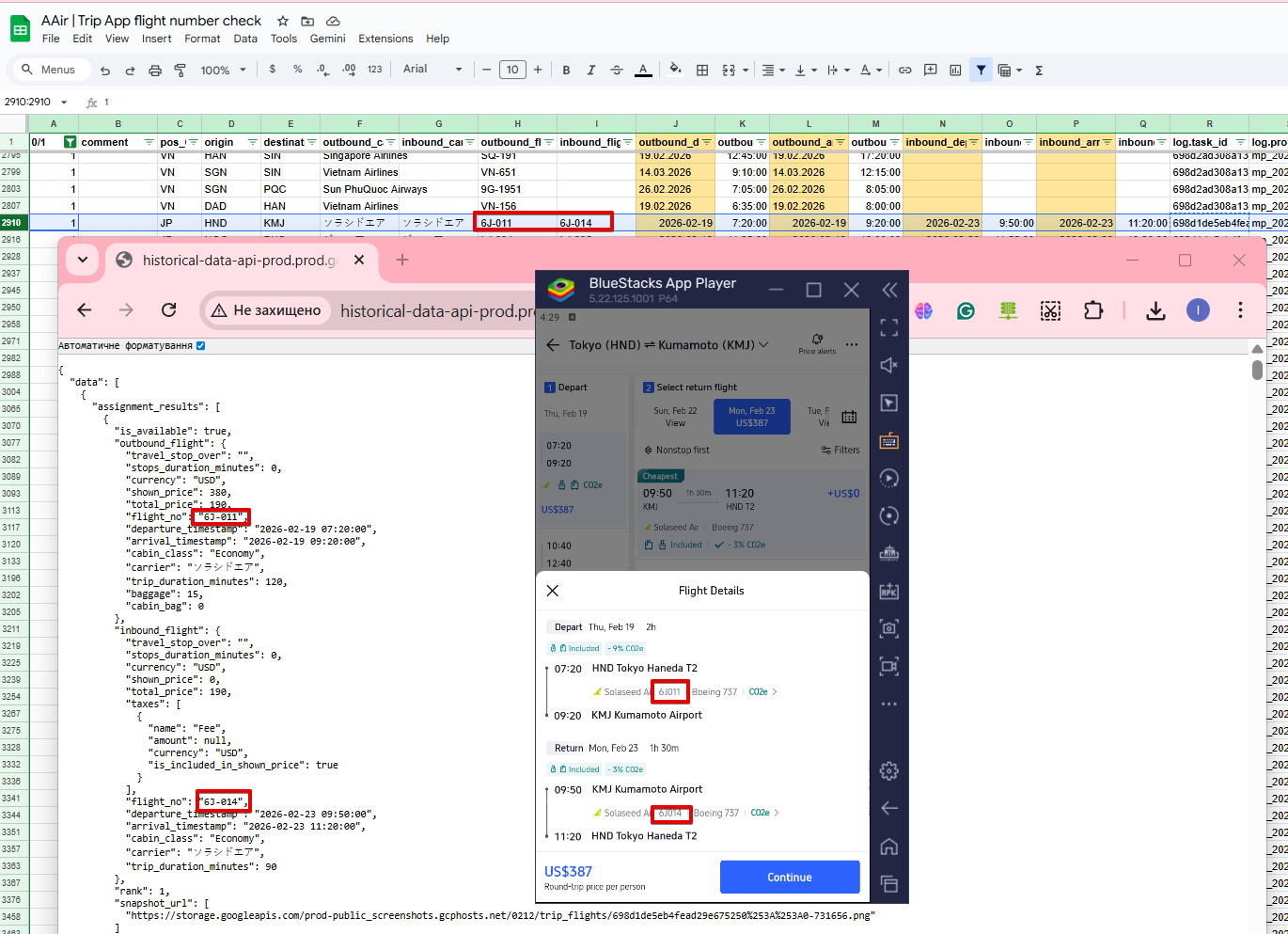Search the menus with the Menus box
The image size is (1288, 934).
(50, 70)
